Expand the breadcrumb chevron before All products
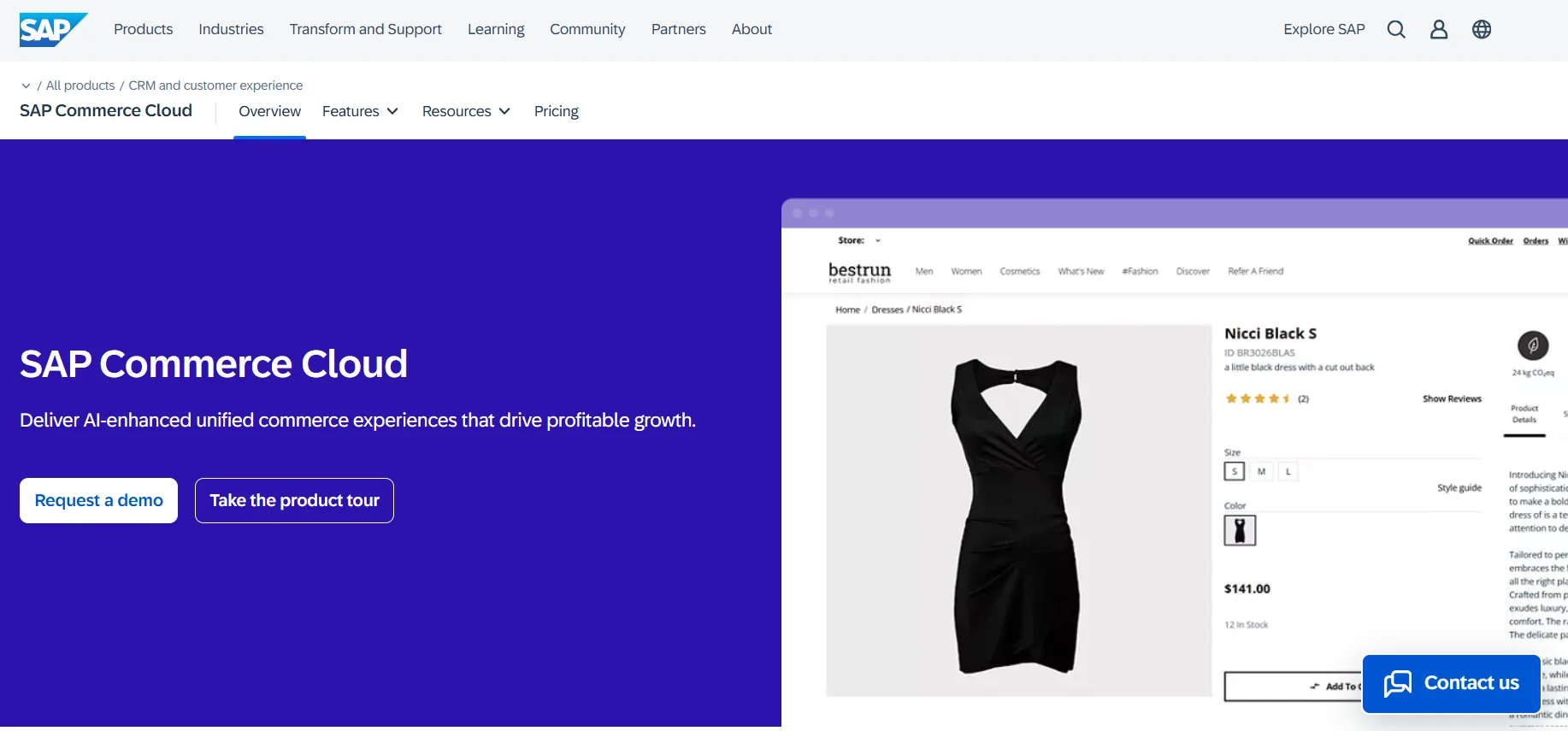Screen dimensions: 1568x731 pyautogui.click(x=26, y=85)
